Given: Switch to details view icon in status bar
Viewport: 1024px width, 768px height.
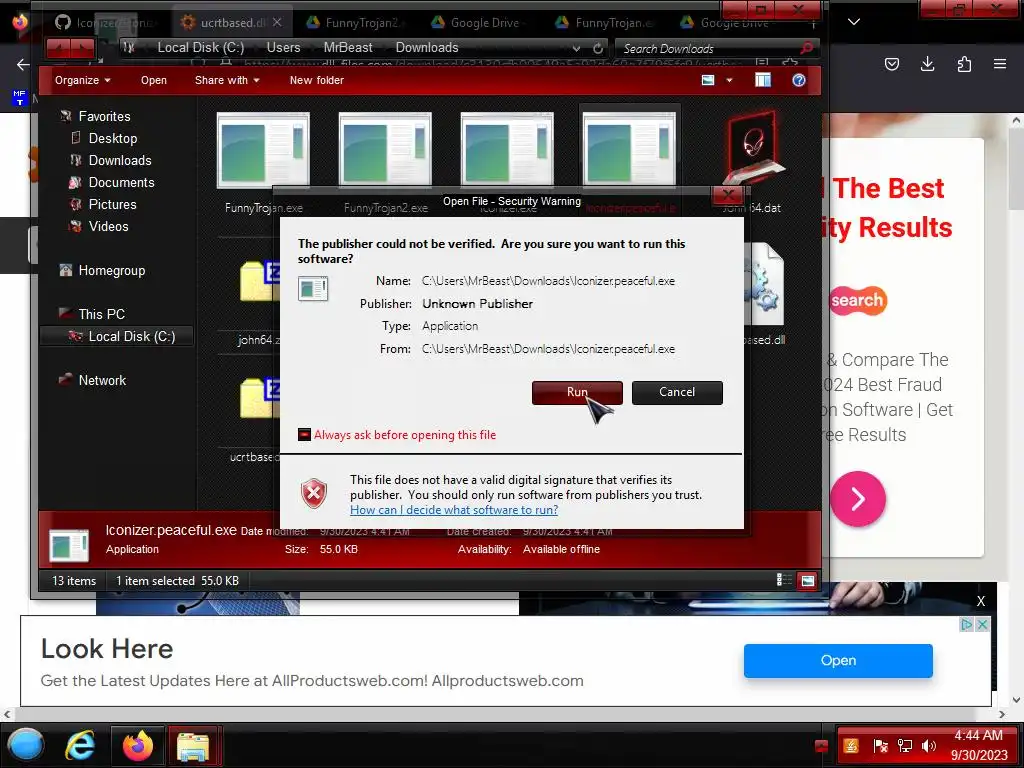Looking at the screenshot, I should click(x=784, y=580).
